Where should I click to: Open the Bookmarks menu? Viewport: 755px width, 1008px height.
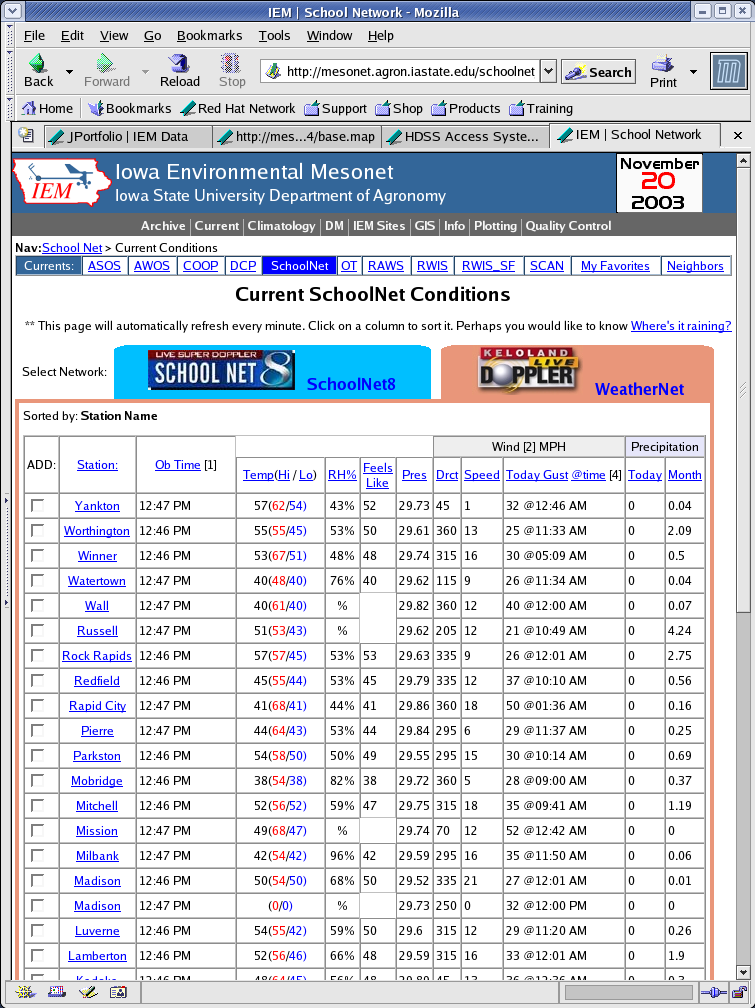[x=210, y=36]
